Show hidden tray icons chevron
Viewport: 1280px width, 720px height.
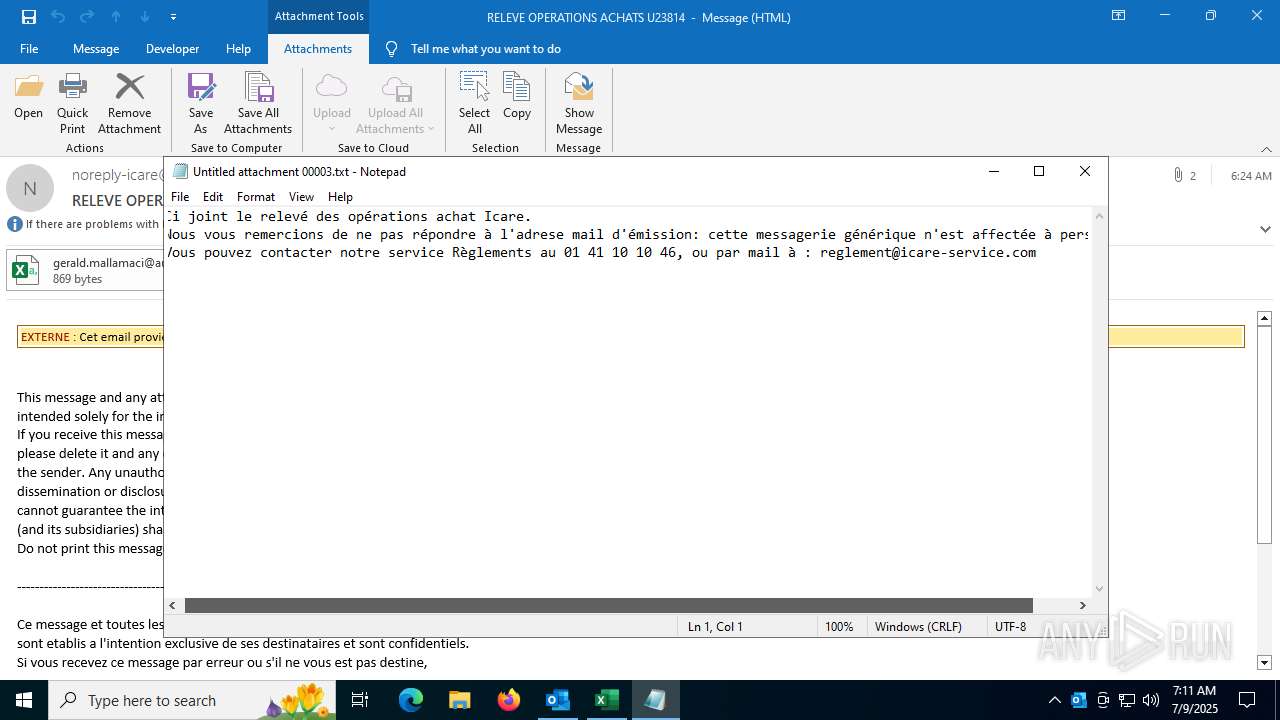[x=1054, y=700]
